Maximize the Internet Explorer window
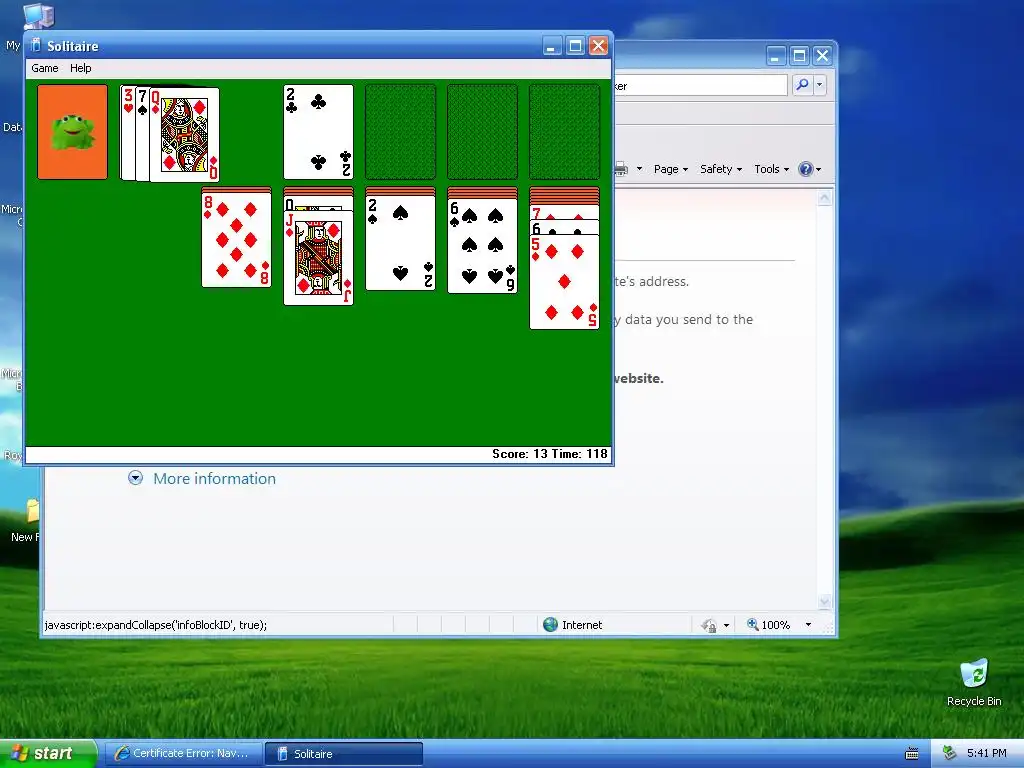Viewport: 1024px width, 768px height. (799, 56)
